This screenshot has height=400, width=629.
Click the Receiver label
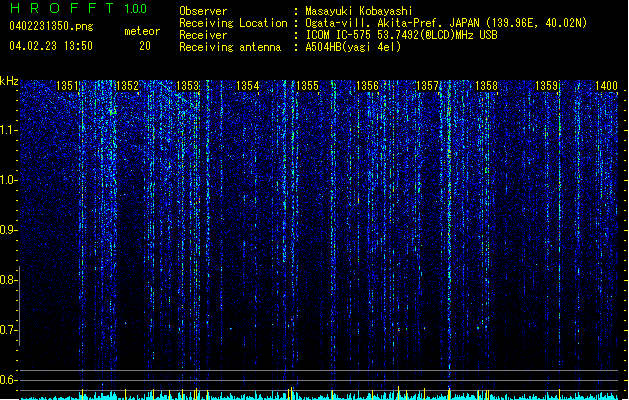pos(203,35)
